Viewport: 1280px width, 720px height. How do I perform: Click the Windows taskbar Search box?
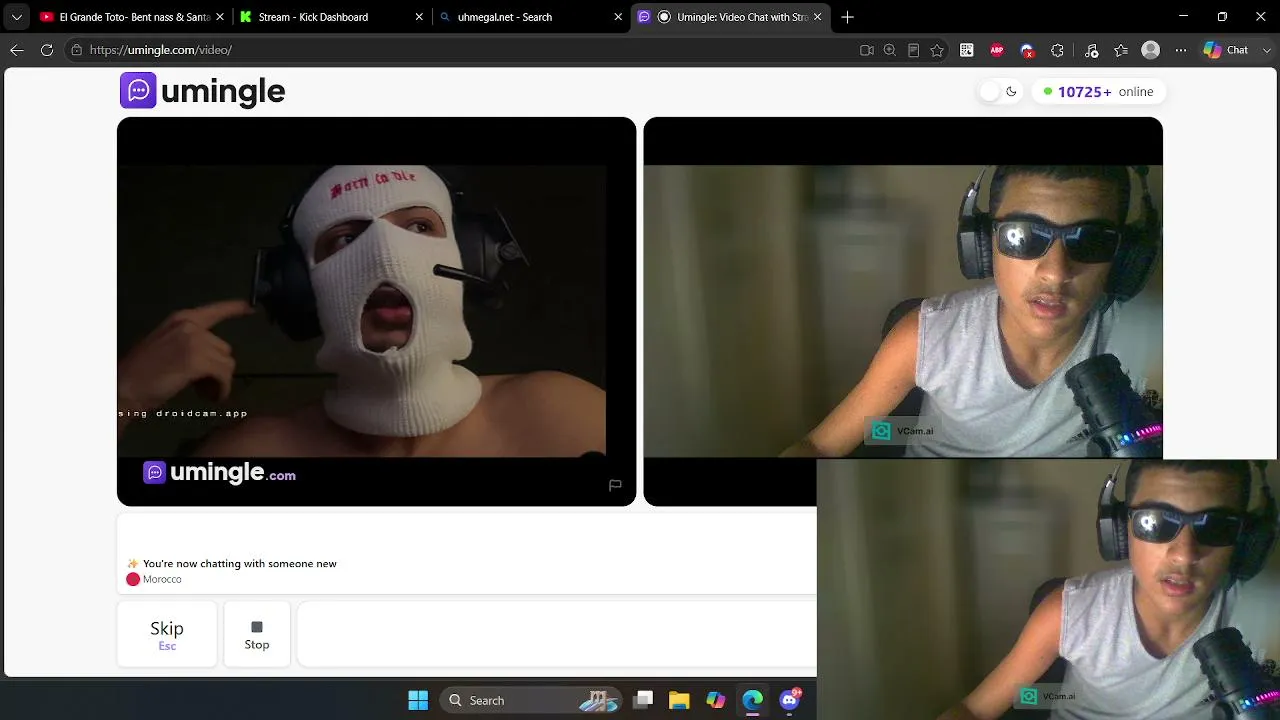tap(531, 700)
